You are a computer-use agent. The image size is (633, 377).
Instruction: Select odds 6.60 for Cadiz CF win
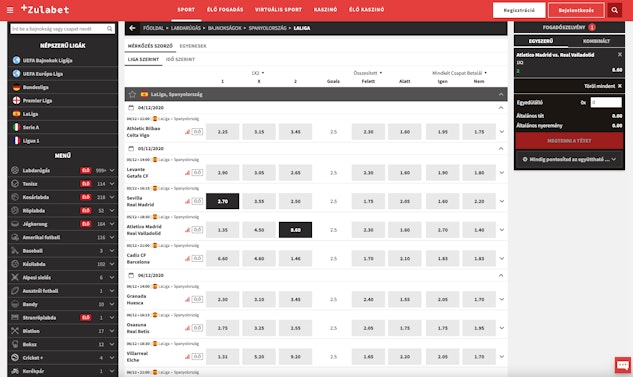(x=222, y=258)
